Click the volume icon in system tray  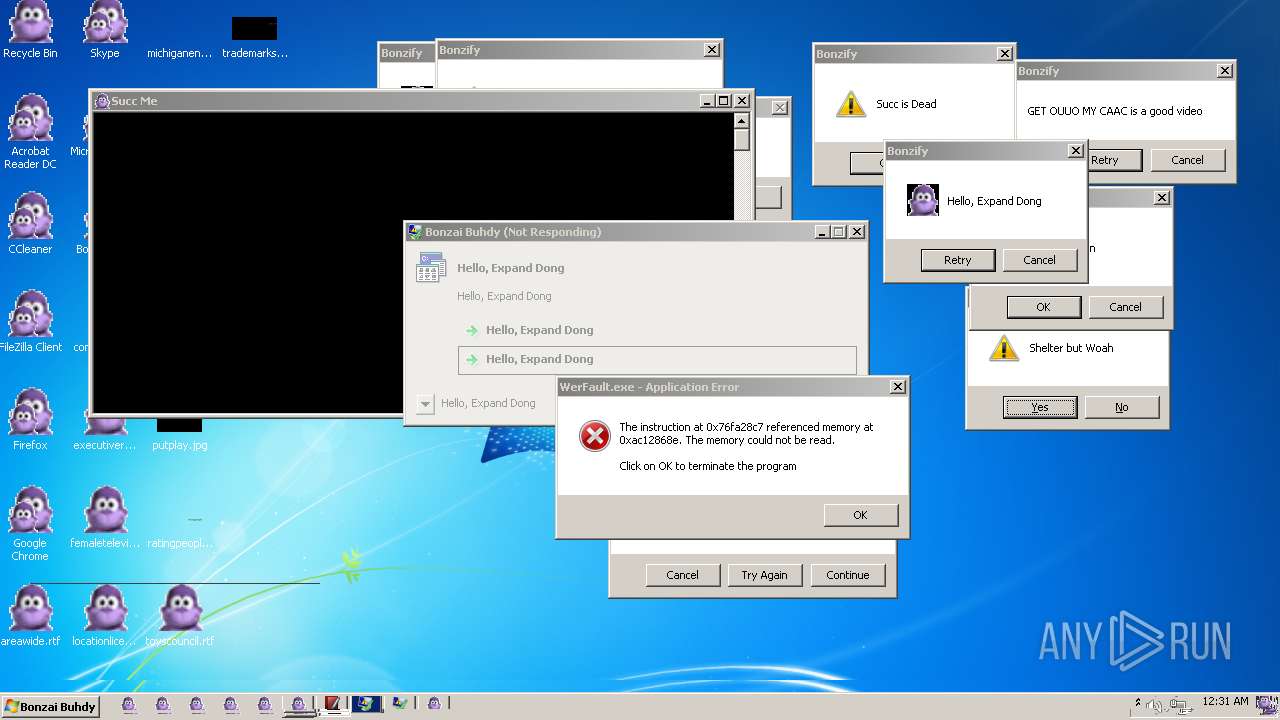(1157, 705)
